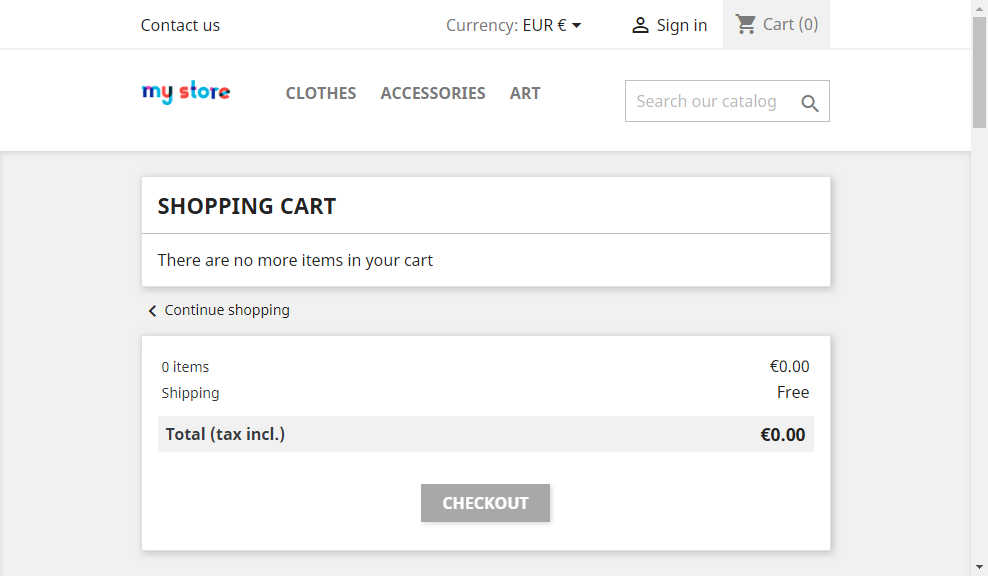This screenshot has height=576, width=988.
Task: Click the left chevron before Continue shopping
Action: [152, 311]
